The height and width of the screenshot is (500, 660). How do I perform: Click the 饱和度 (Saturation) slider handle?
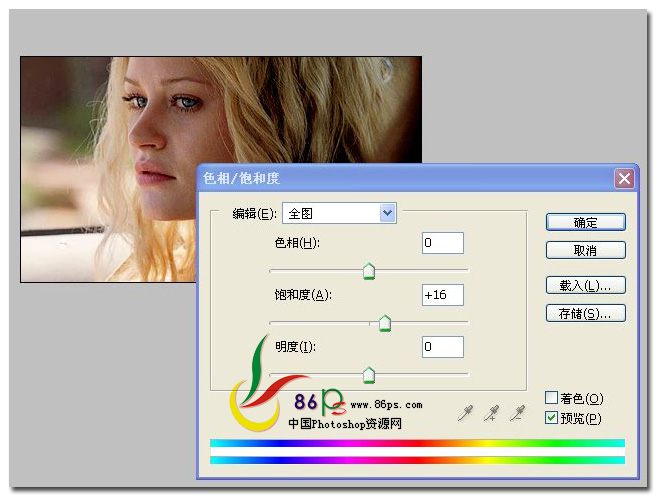[x=384, y=323]
